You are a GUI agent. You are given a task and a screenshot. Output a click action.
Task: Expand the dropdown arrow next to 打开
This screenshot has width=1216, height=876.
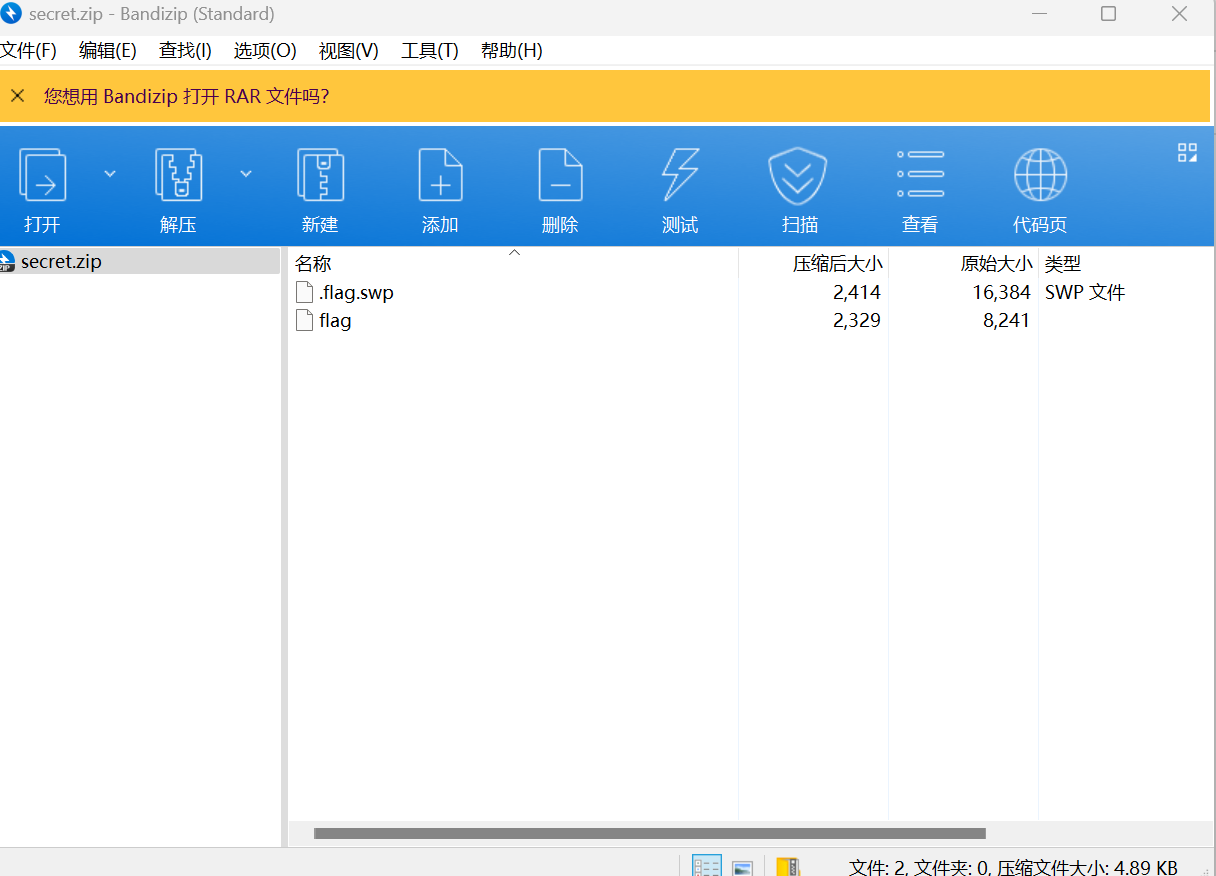pos(110,174)
